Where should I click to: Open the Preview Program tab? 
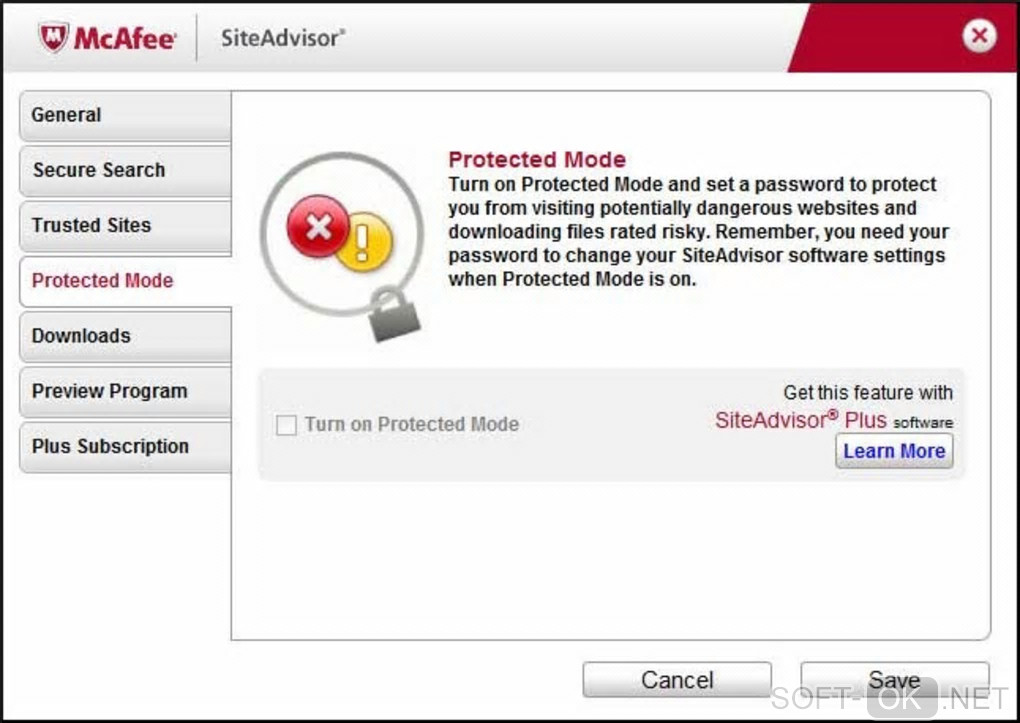point(125,391)
